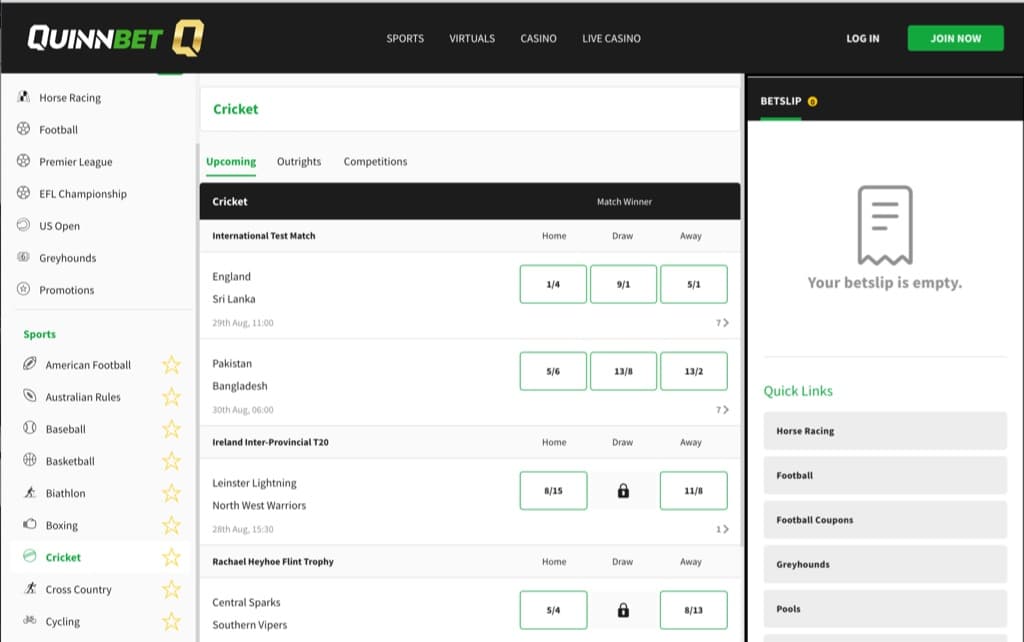The image size is (1024, 642).
Task: Open the Sports menu in header
Action: pos(405,39)
